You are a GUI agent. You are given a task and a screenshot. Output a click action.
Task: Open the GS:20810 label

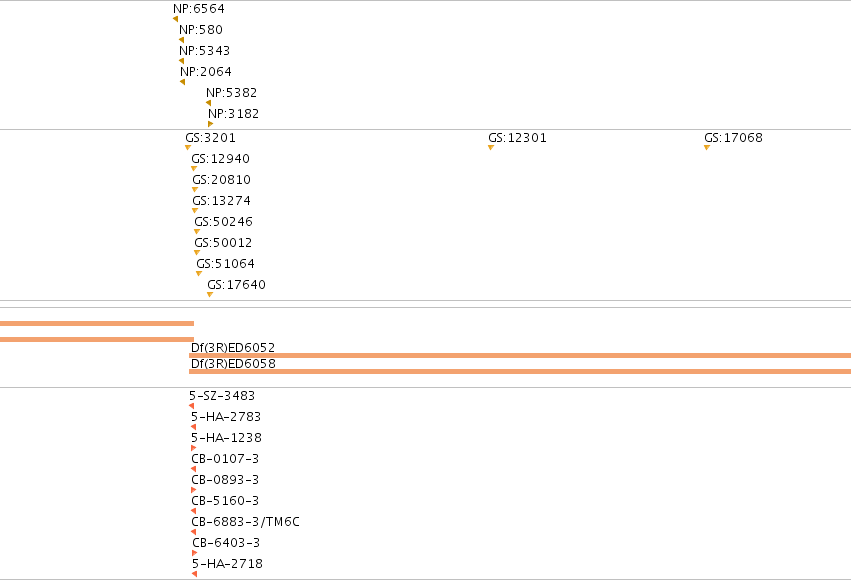tap(221, 180)
